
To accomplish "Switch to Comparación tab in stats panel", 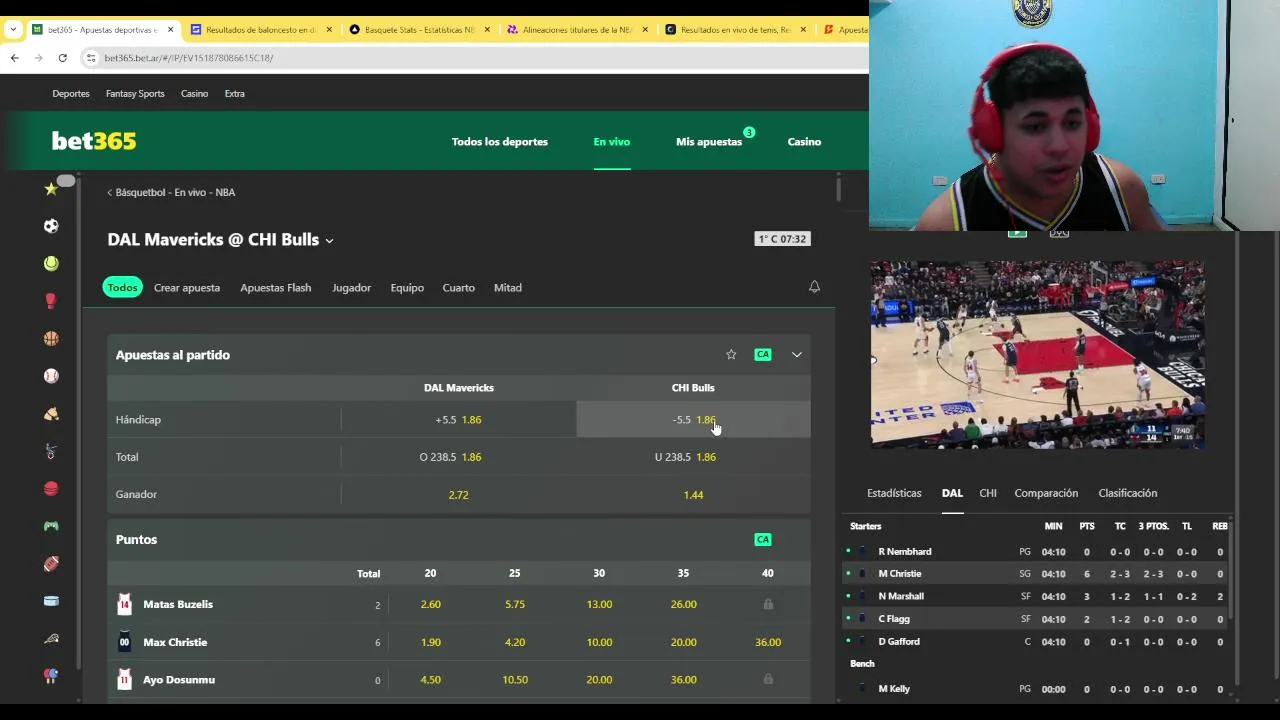I will click(x=1046, y=493).
